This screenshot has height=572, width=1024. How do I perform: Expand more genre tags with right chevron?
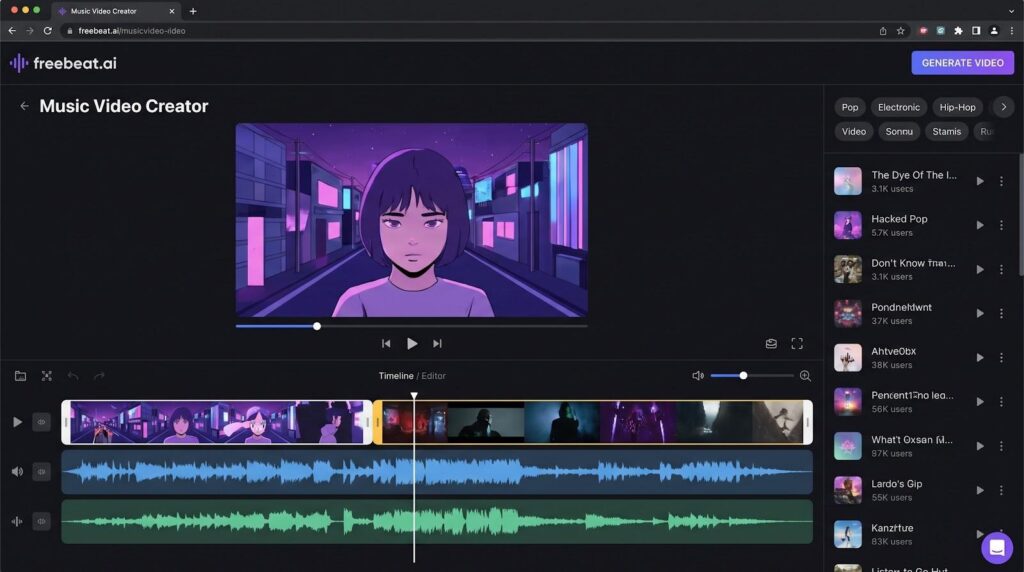(1004, 107)
